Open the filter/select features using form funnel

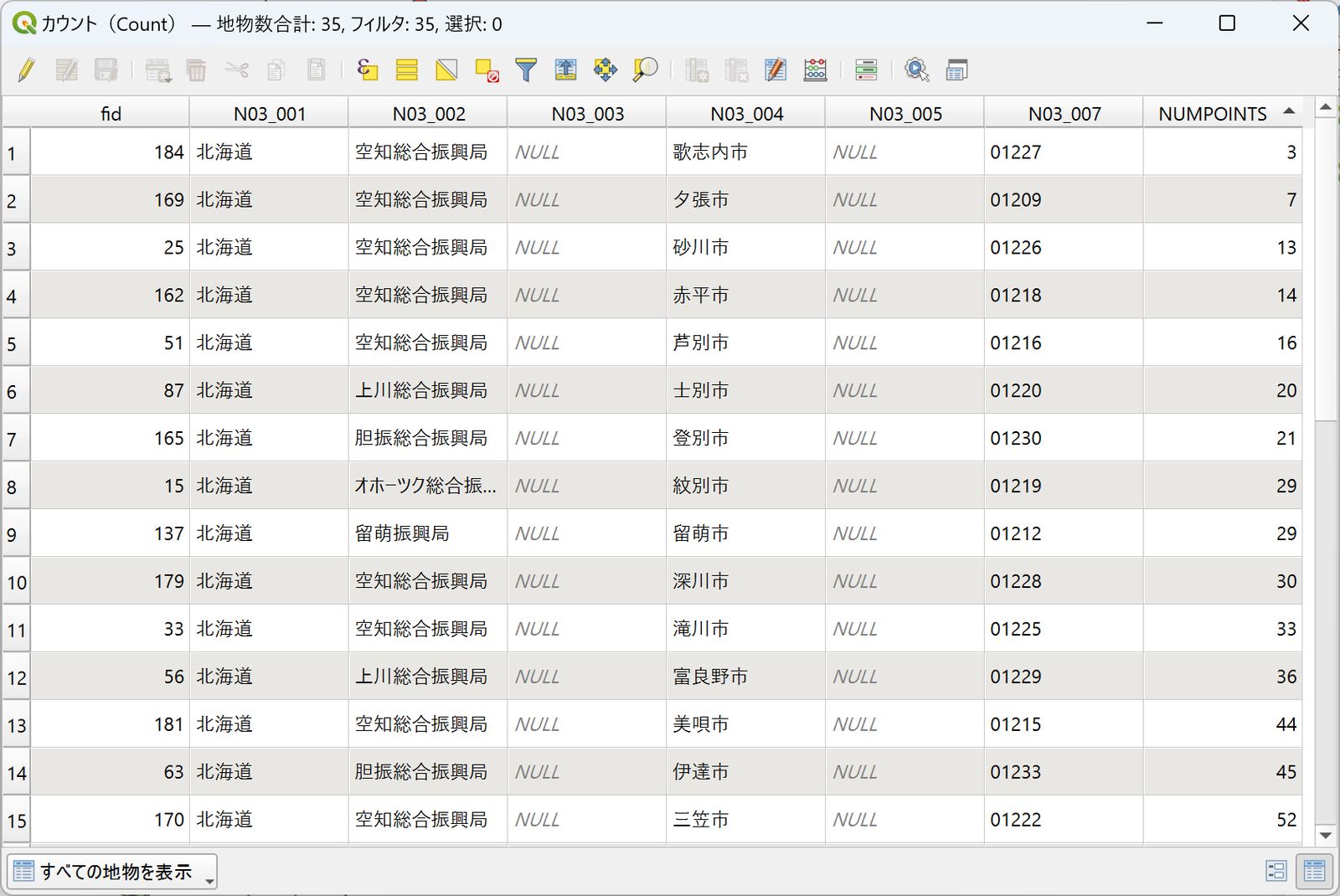526,70
